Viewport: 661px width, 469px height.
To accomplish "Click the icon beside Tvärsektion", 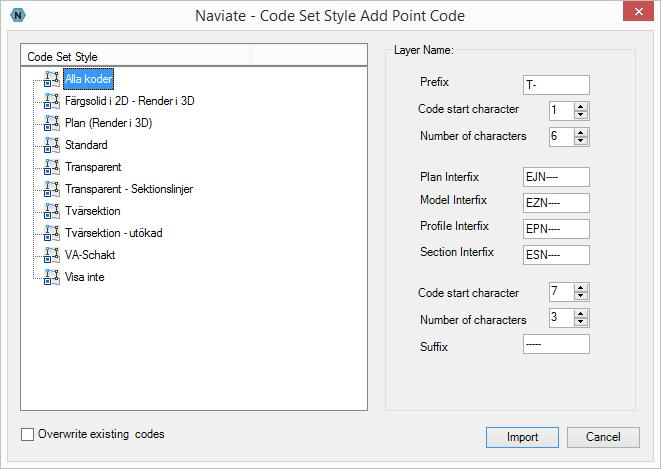I will 52,211.
